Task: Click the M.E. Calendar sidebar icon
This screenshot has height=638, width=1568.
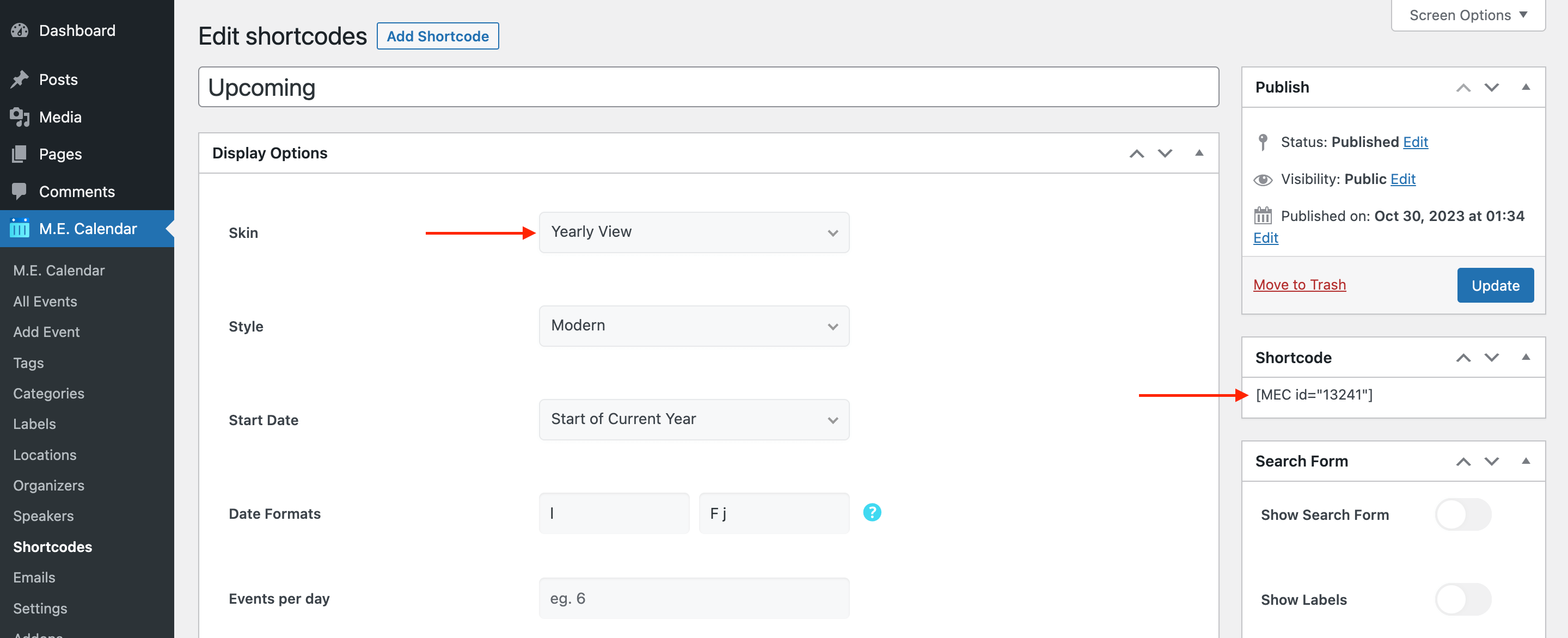Action: [x=20, y=228]
